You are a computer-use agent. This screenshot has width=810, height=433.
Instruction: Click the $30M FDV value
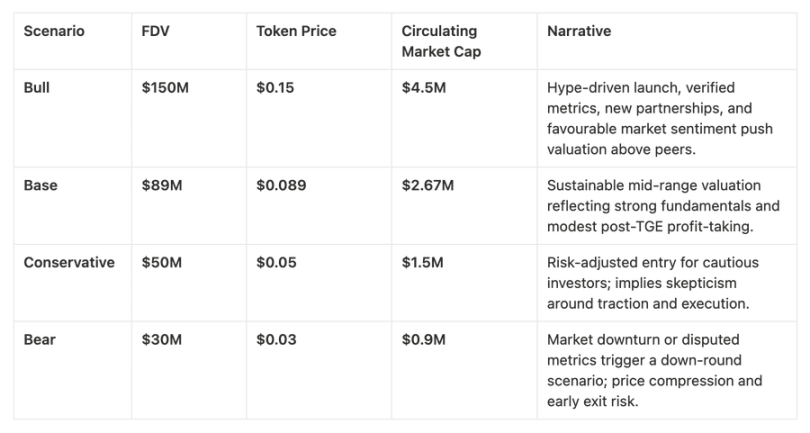pos(162,341)
